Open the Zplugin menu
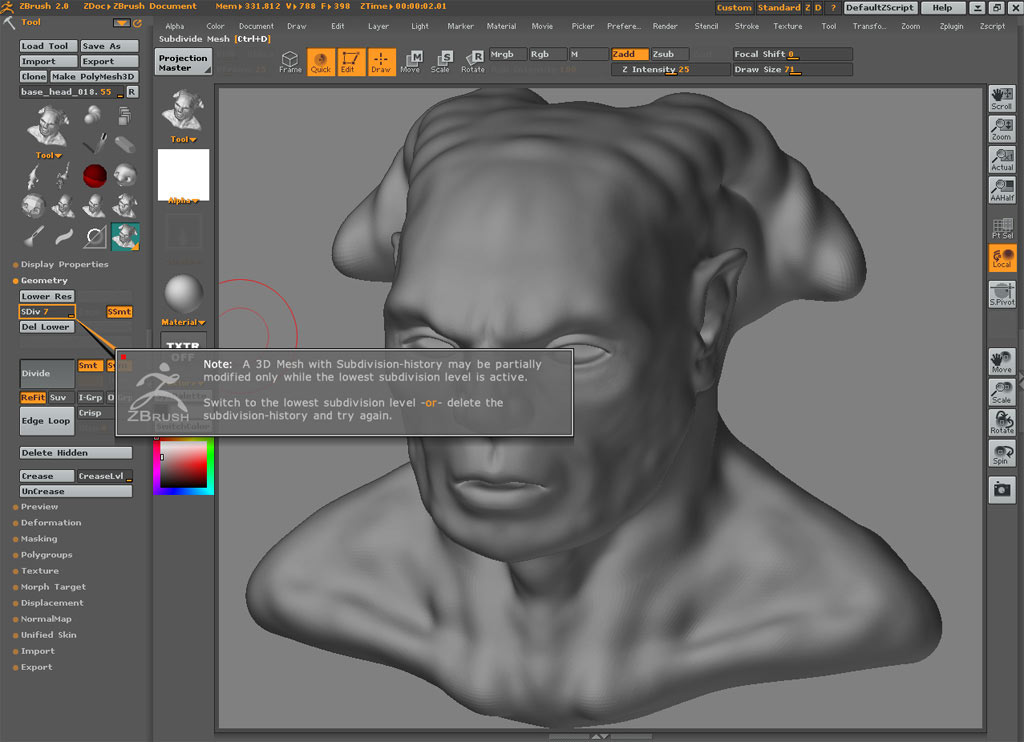 pyautogui.click(x=951, y=26)
